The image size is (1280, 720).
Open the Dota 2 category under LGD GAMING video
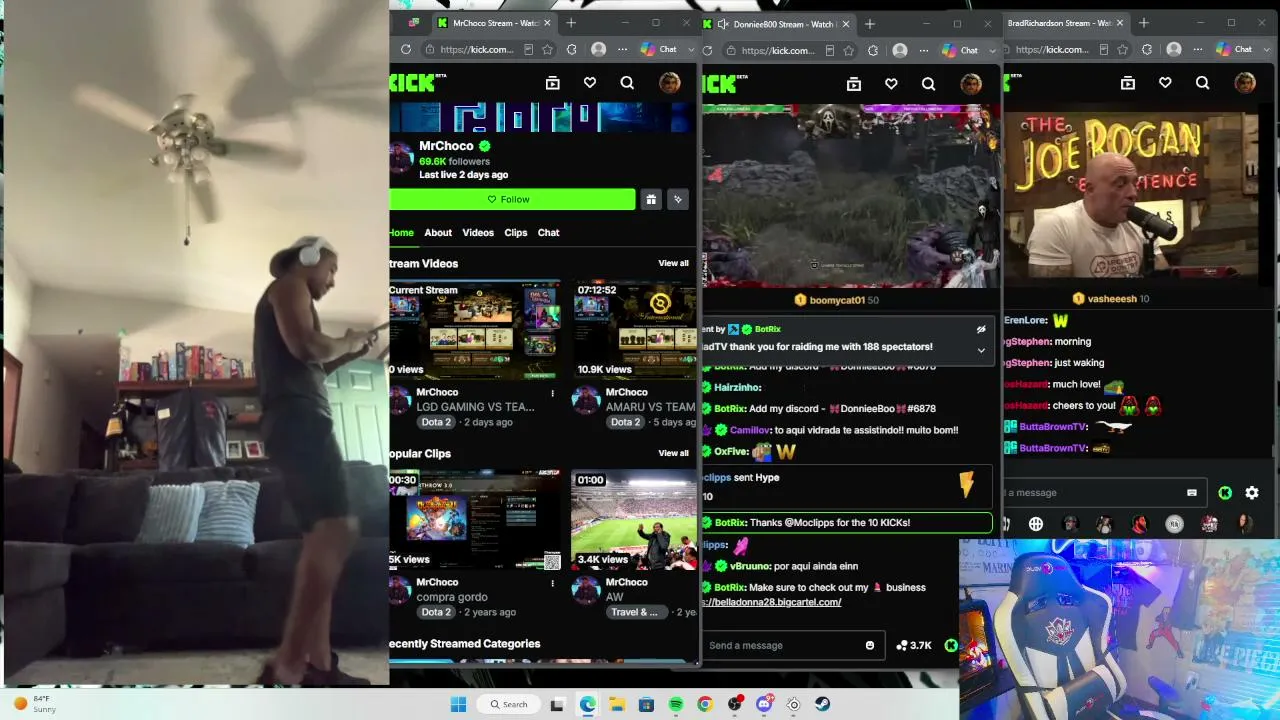pos(436,422)
